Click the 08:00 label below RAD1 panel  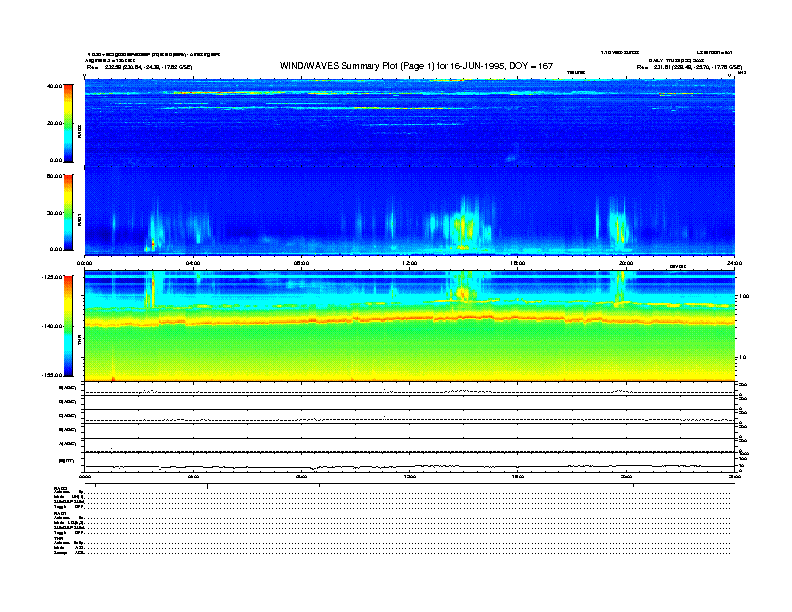point(301,263)
